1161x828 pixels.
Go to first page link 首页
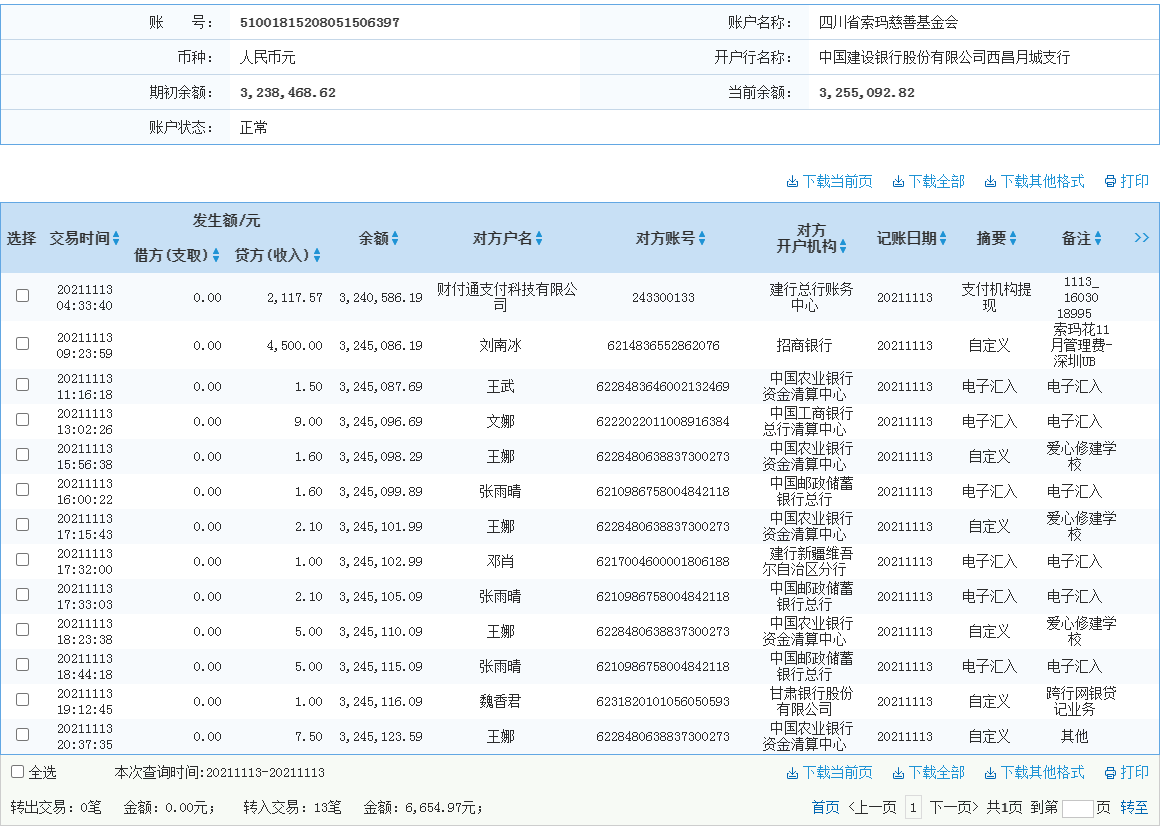point(825,807)
